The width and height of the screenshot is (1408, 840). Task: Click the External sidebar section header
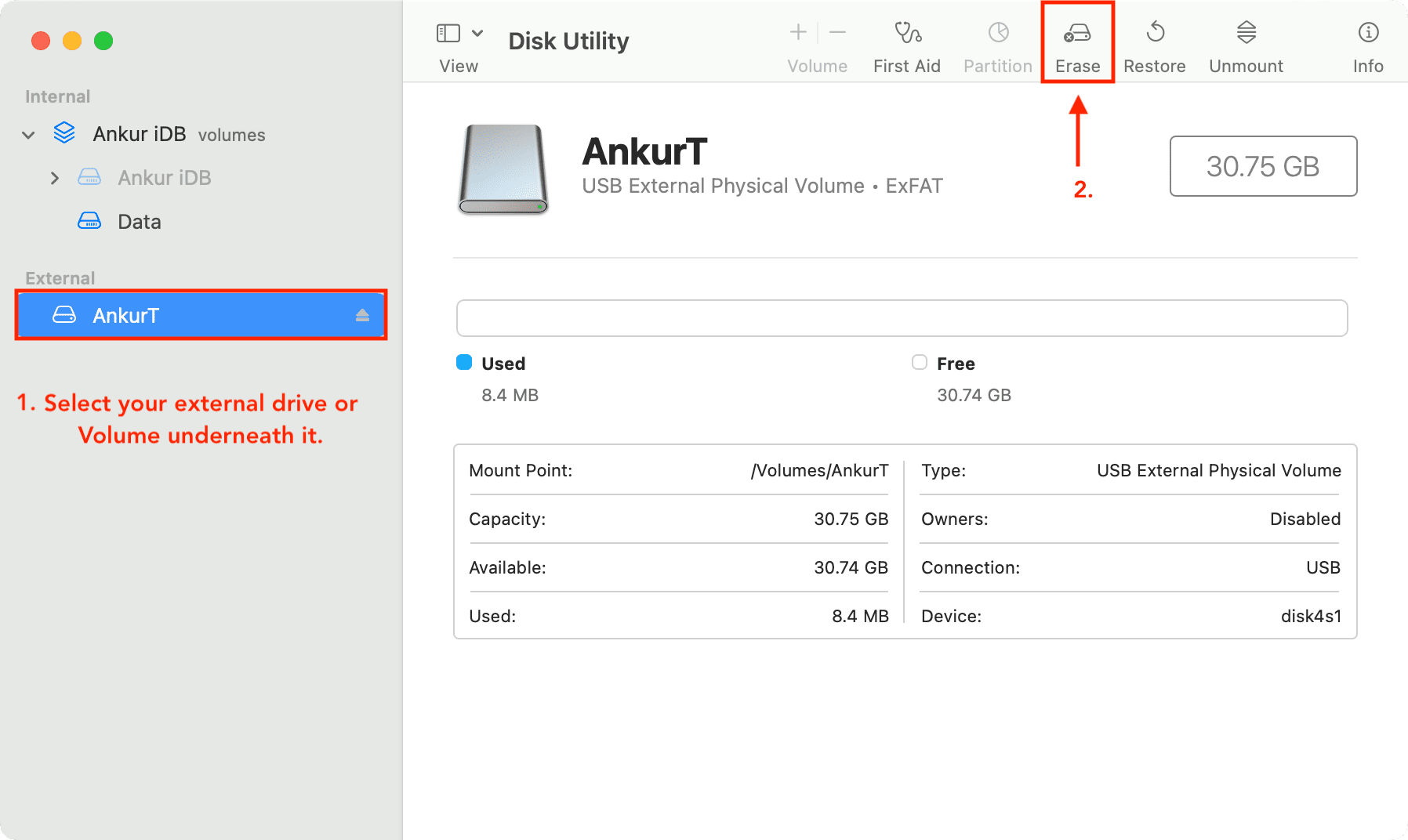(60, 278)
